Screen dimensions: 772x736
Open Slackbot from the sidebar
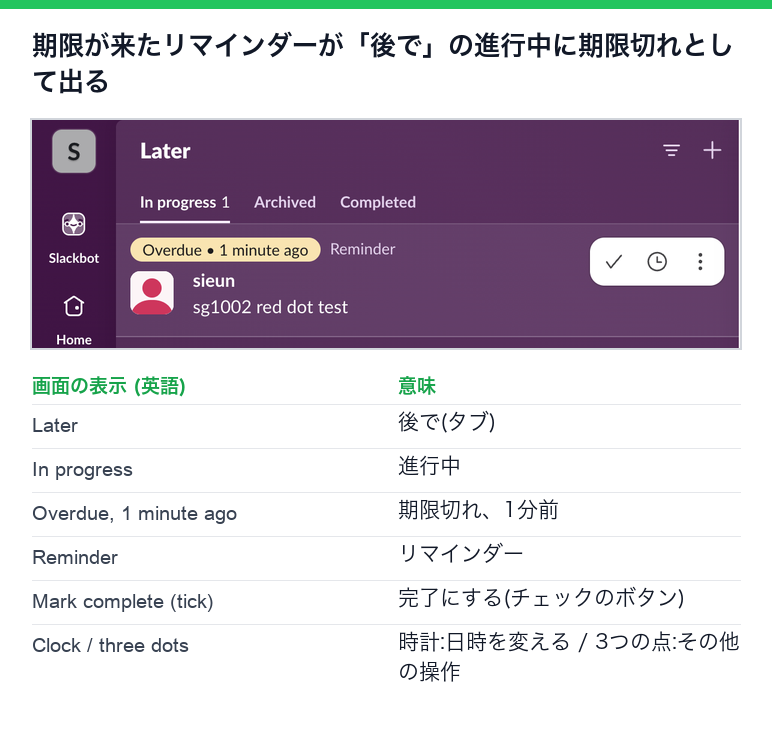pos(74,237)
